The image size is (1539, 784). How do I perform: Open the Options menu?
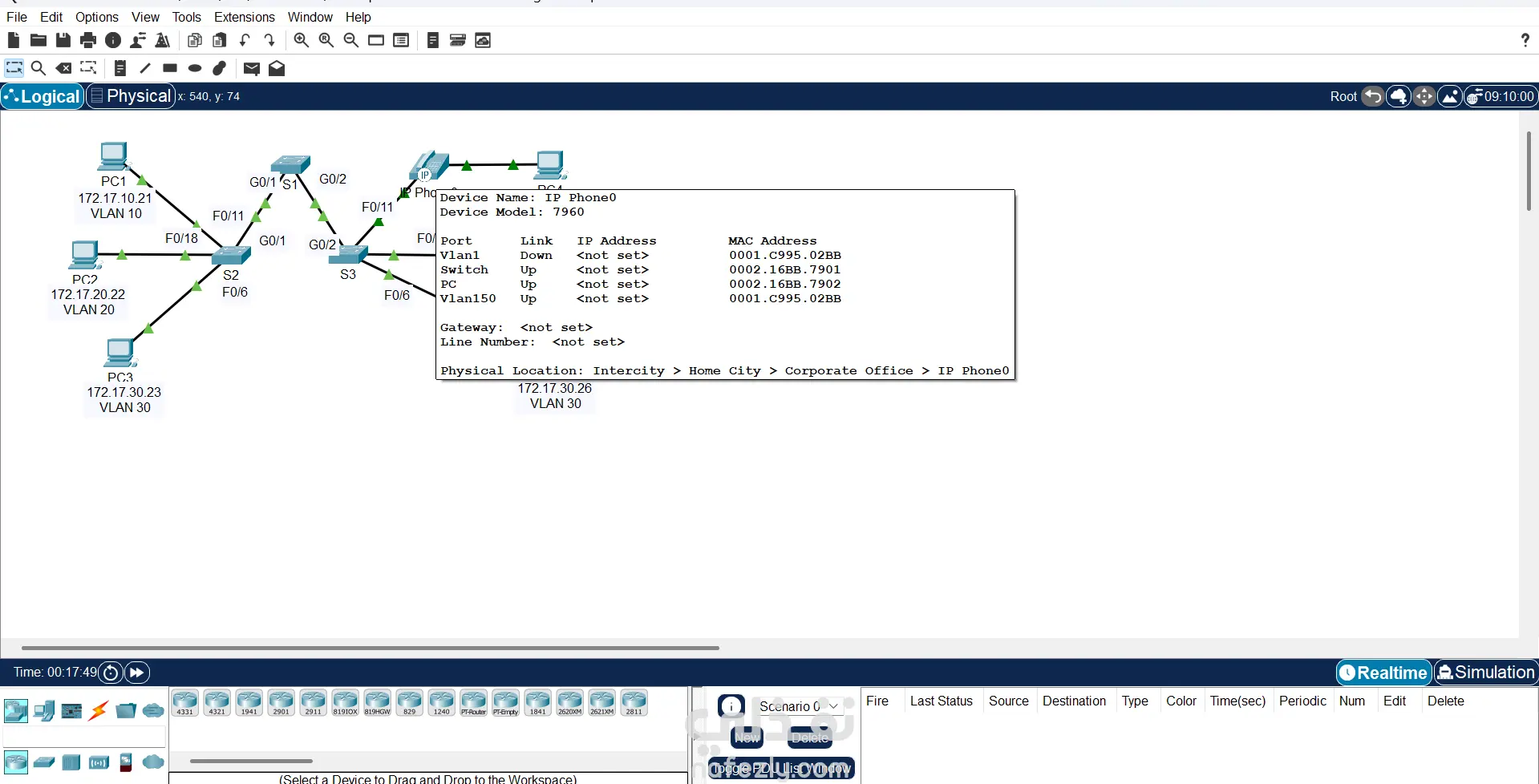[97, 17]
